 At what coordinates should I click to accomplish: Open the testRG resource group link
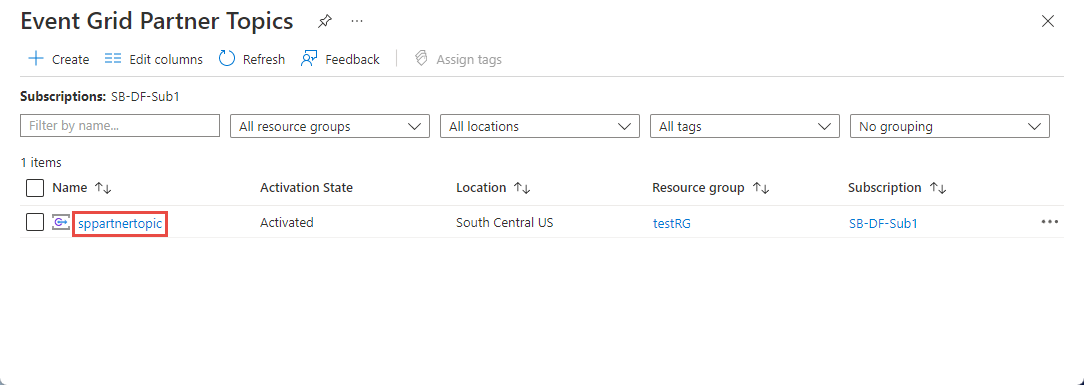pyautogui.click(x=672, y=223)
